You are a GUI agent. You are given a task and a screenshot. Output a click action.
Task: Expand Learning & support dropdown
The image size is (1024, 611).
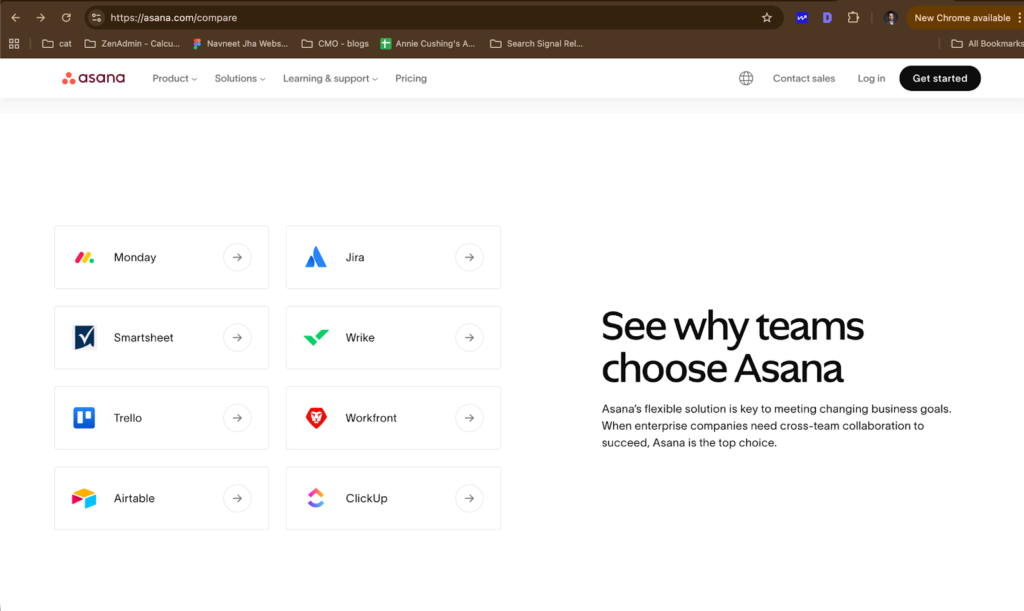(x=330, y=78)
